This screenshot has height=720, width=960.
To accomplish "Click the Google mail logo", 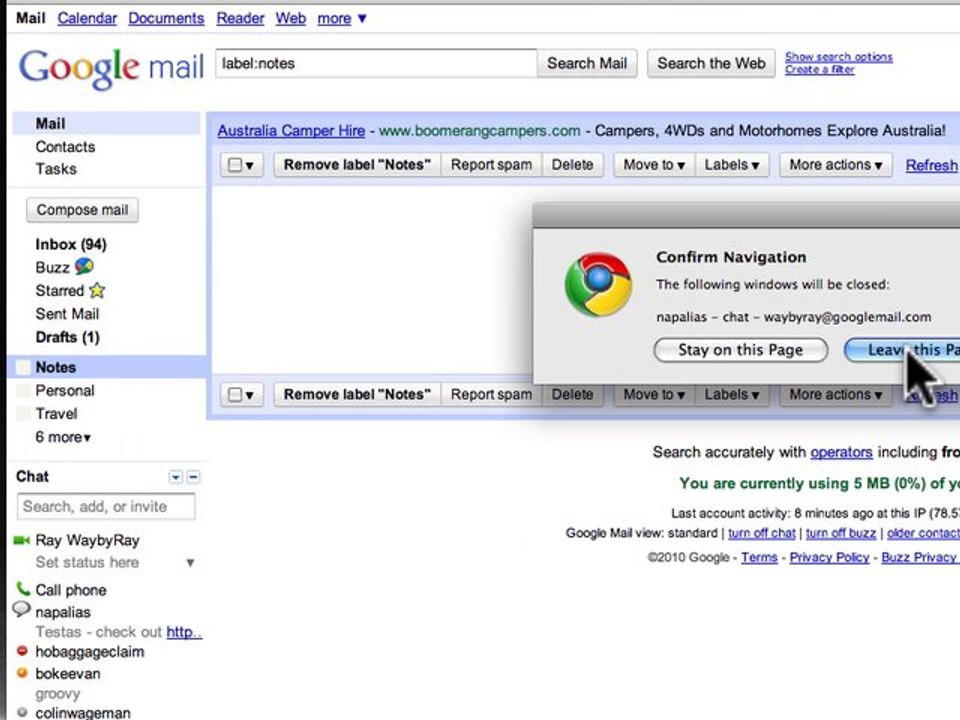I will pos(111,68).
